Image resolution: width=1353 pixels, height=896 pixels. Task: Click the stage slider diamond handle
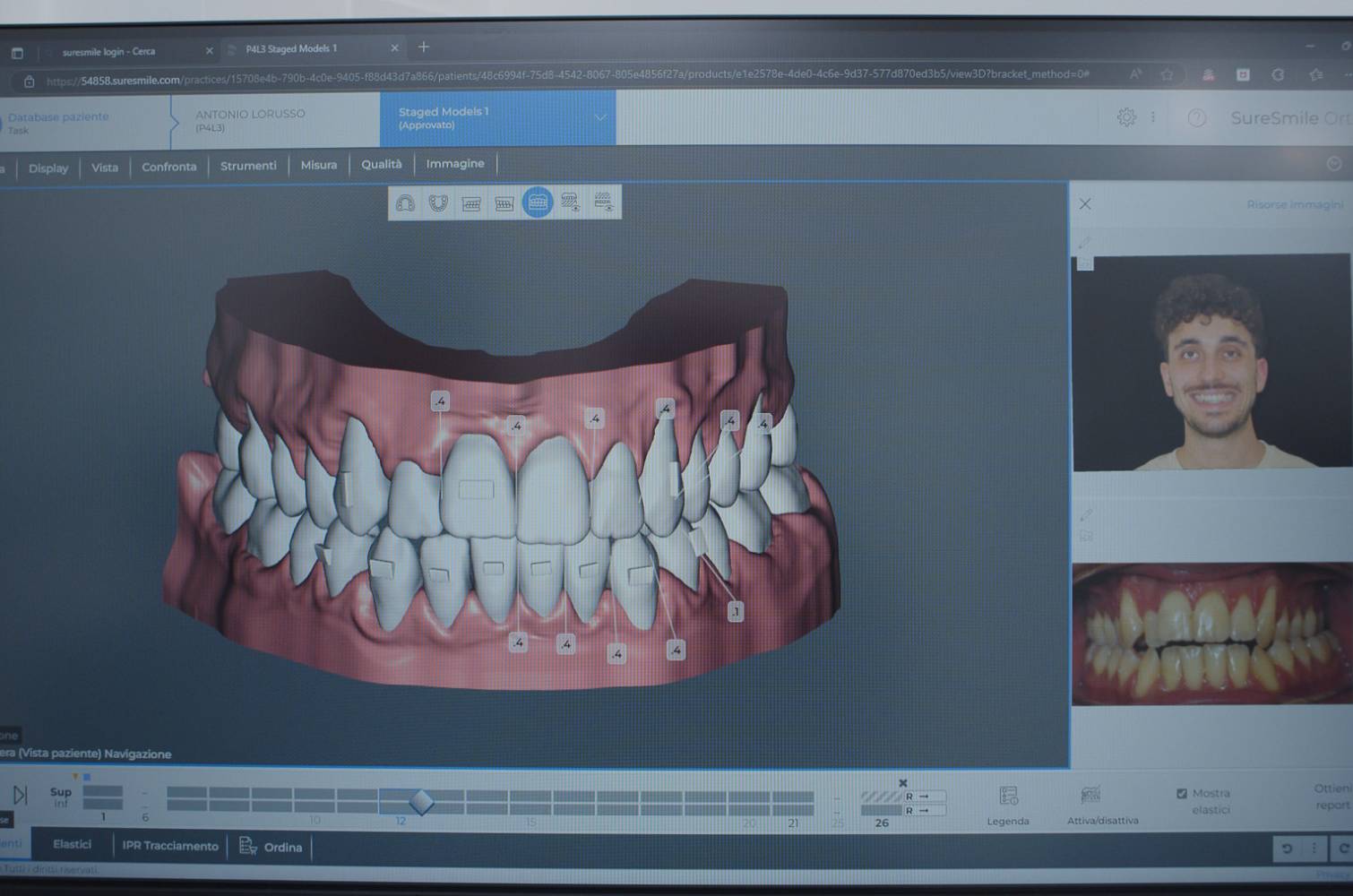pyautogui.click(x=421, y=801)
